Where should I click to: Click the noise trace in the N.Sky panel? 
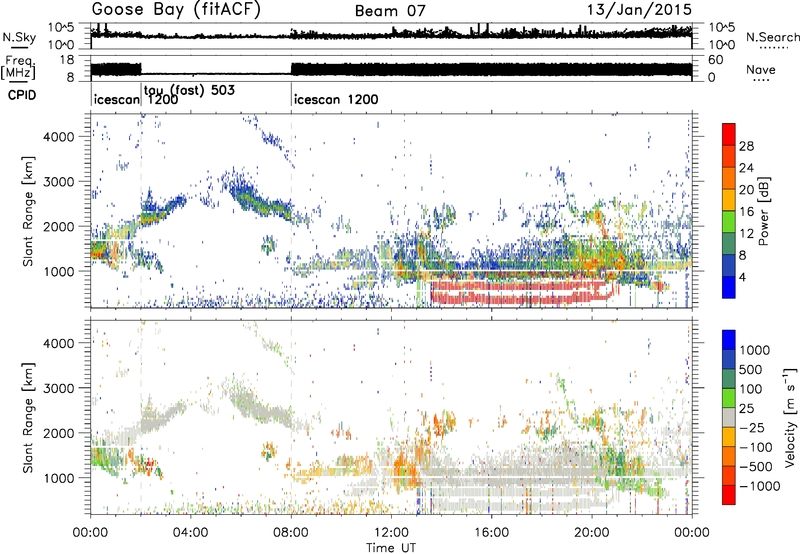tap(391, 35)
